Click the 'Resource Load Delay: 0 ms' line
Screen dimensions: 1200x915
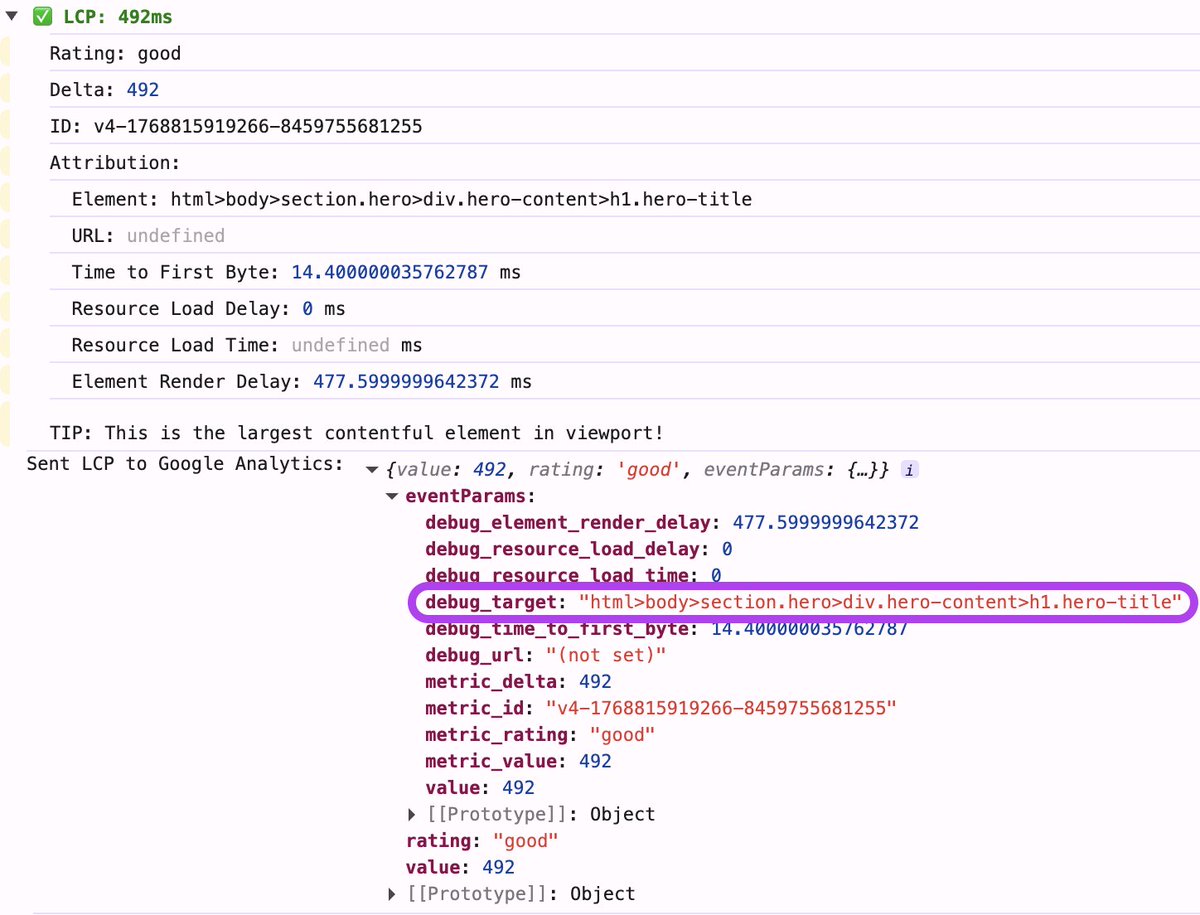208,308
